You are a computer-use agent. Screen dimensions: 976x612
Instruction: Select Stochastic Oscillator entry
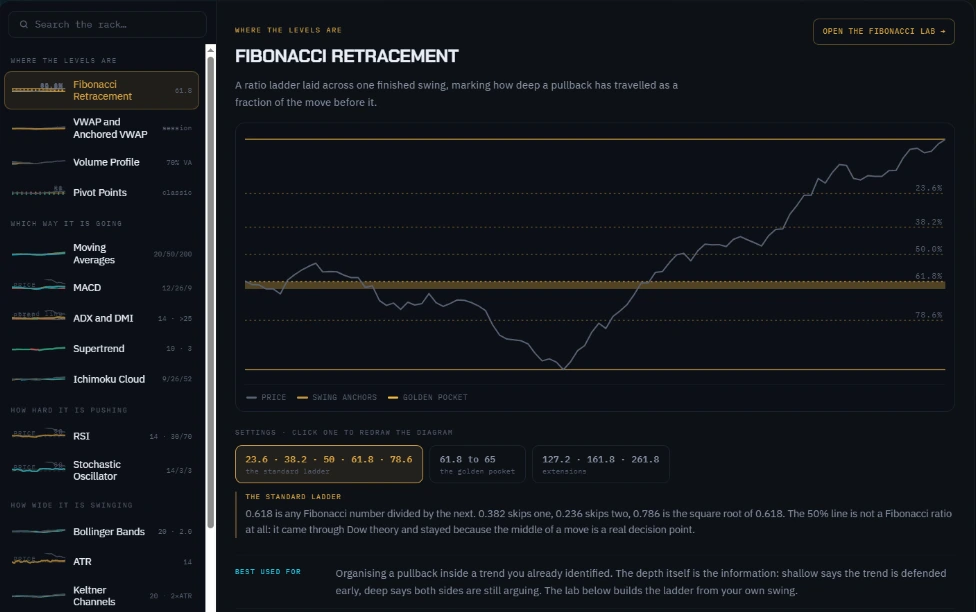pyautogui.click(x=101, y=470)
